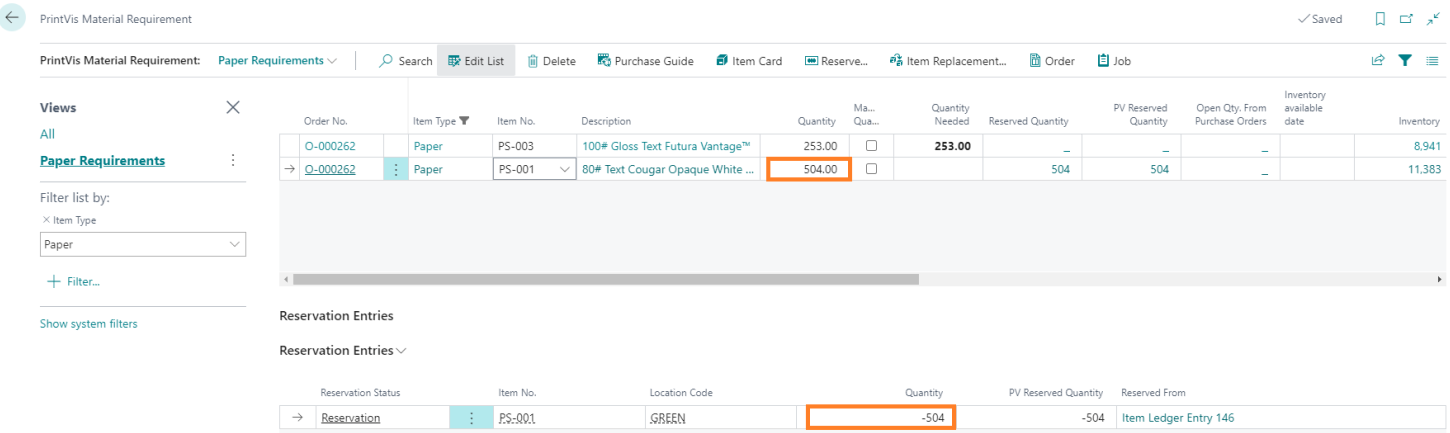
Task: Select the All view
Action: point(47,134)
